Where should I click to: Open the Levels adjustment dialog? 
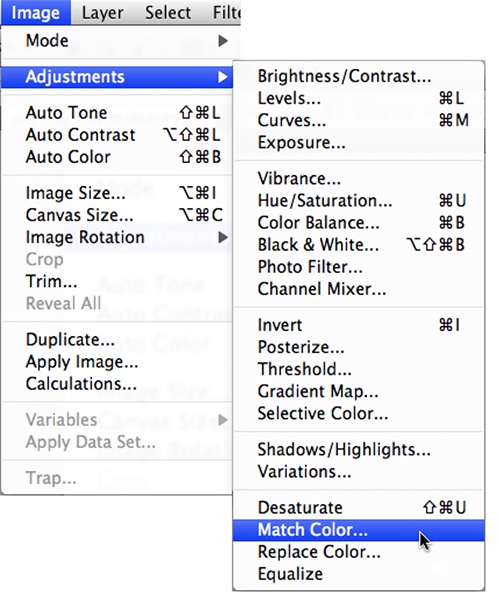point(359,98)
